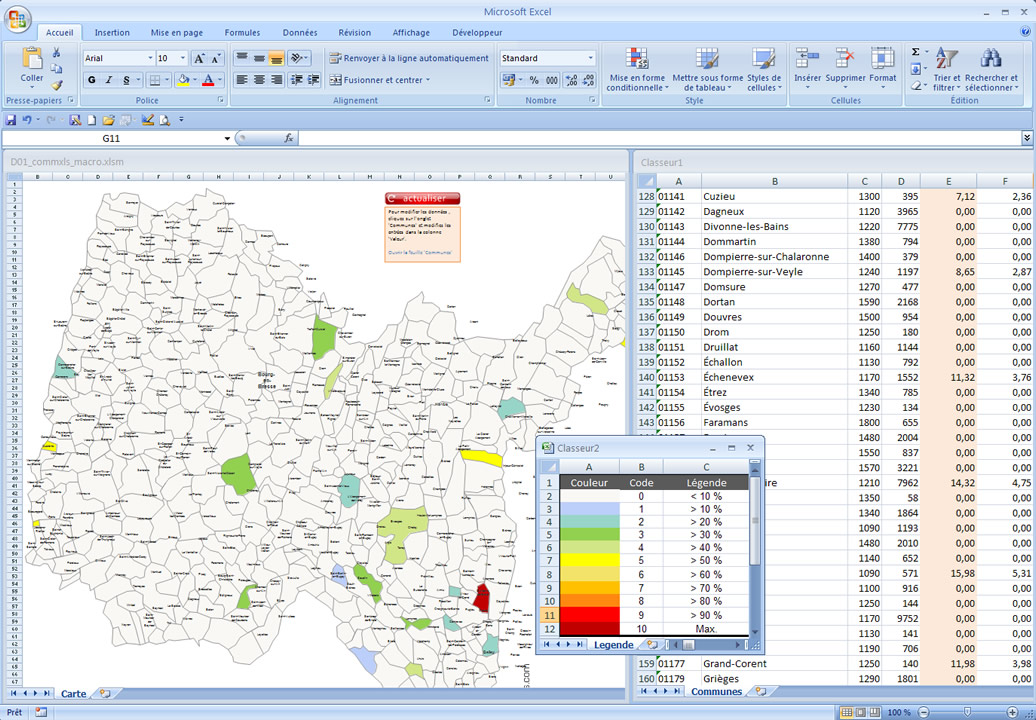Open the Standard number format dropdown
1036x720 pixels.
(x=591, y=58)
